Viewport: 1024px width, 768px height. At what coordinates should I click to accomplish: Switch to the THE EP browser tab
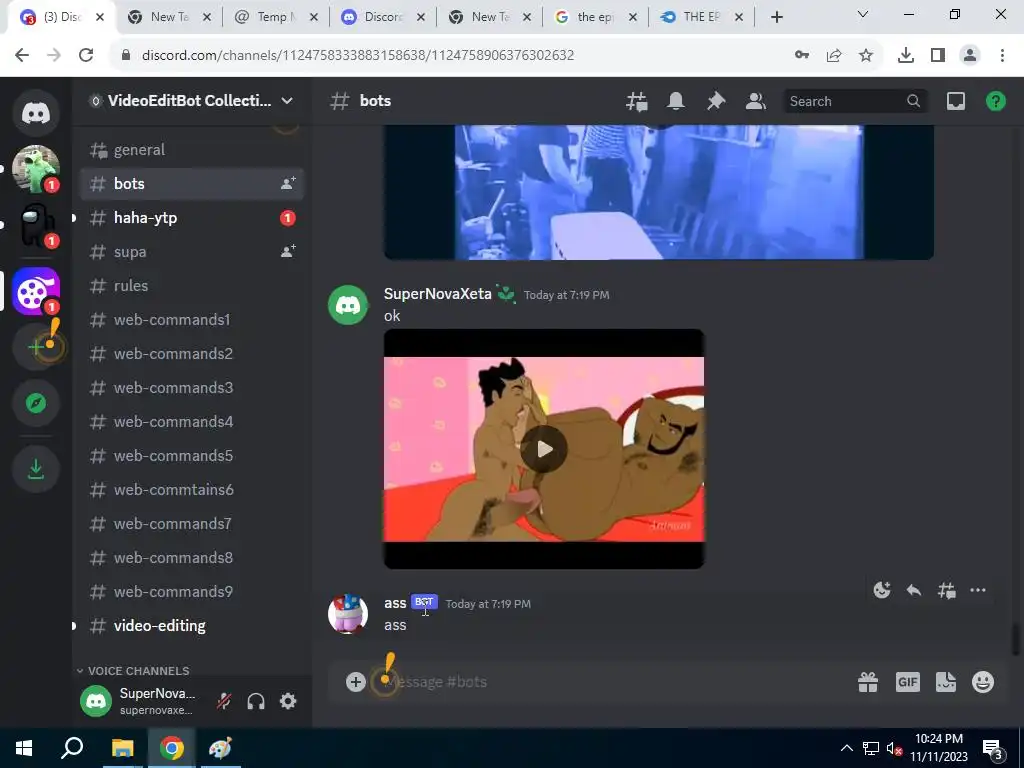tap(700, 17)
